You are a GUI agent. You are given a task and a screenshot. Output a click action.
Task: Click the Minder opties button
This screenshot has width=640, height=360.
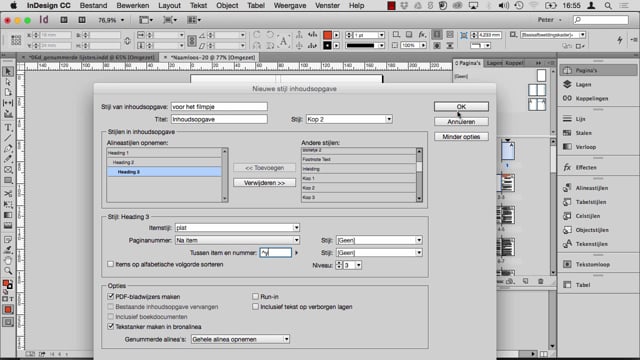461,137
